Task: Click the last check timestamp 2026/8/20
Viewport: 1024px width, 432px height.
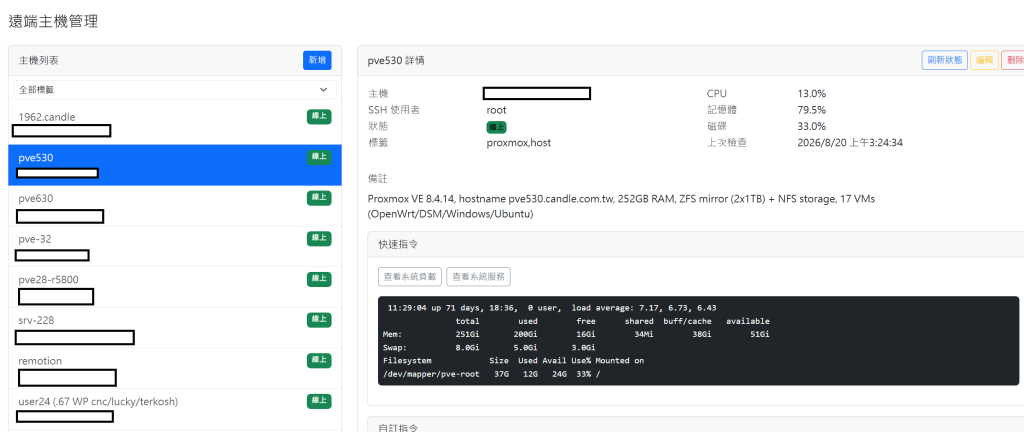Action: pos(850,142)
